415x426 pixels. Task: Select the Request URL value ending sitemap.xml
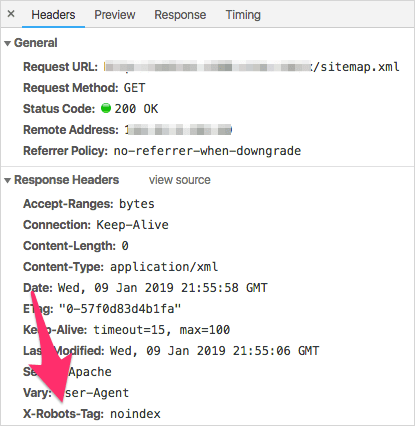252,67
